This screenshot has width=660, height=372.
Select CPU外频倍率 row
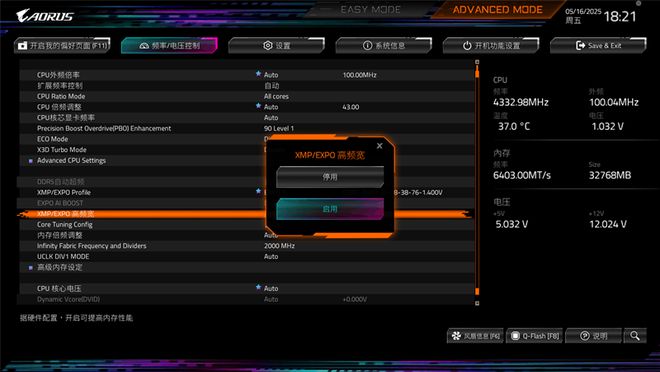coord(247,75)
